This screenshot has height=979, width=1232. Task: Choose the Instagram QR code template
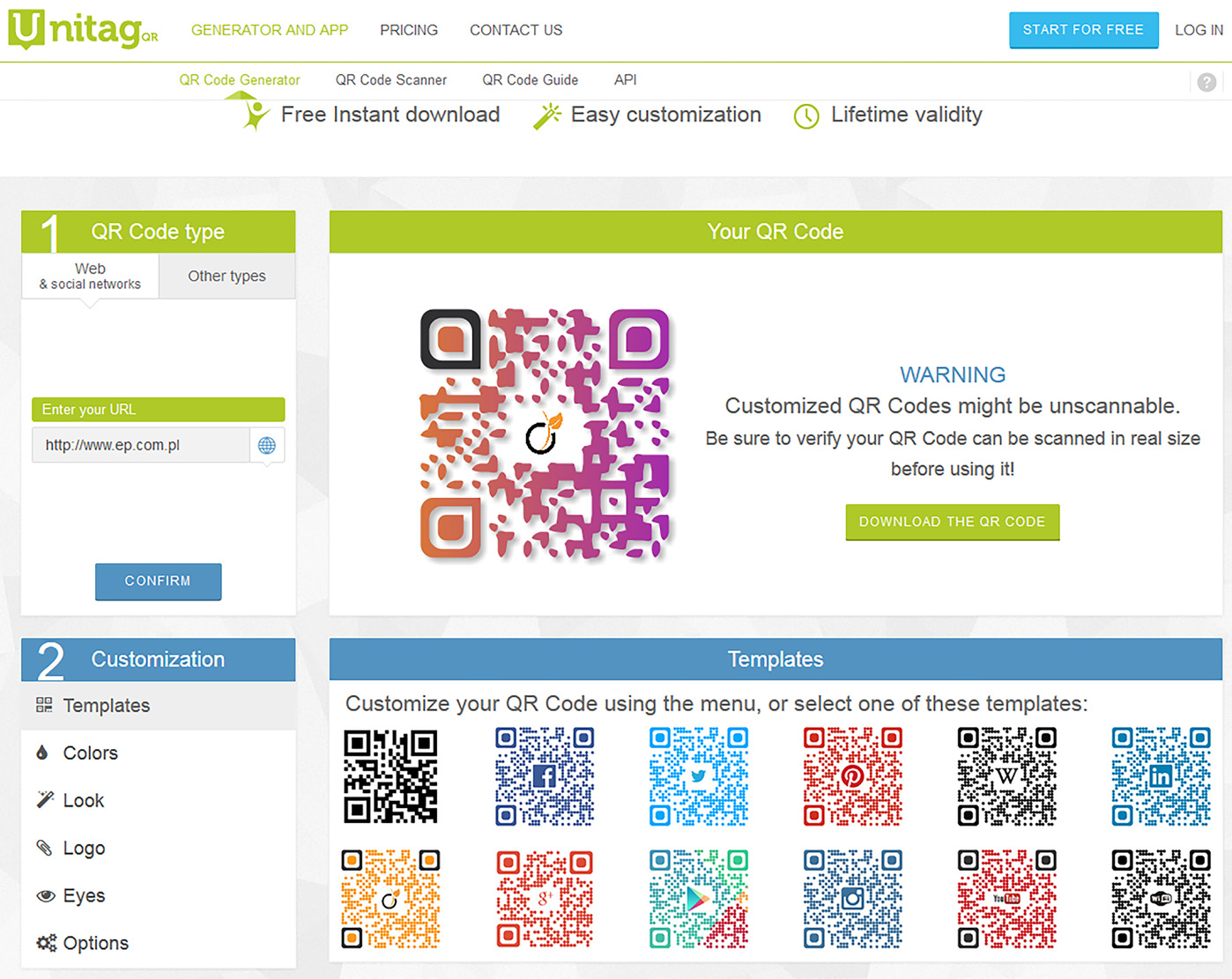[852, 899]
